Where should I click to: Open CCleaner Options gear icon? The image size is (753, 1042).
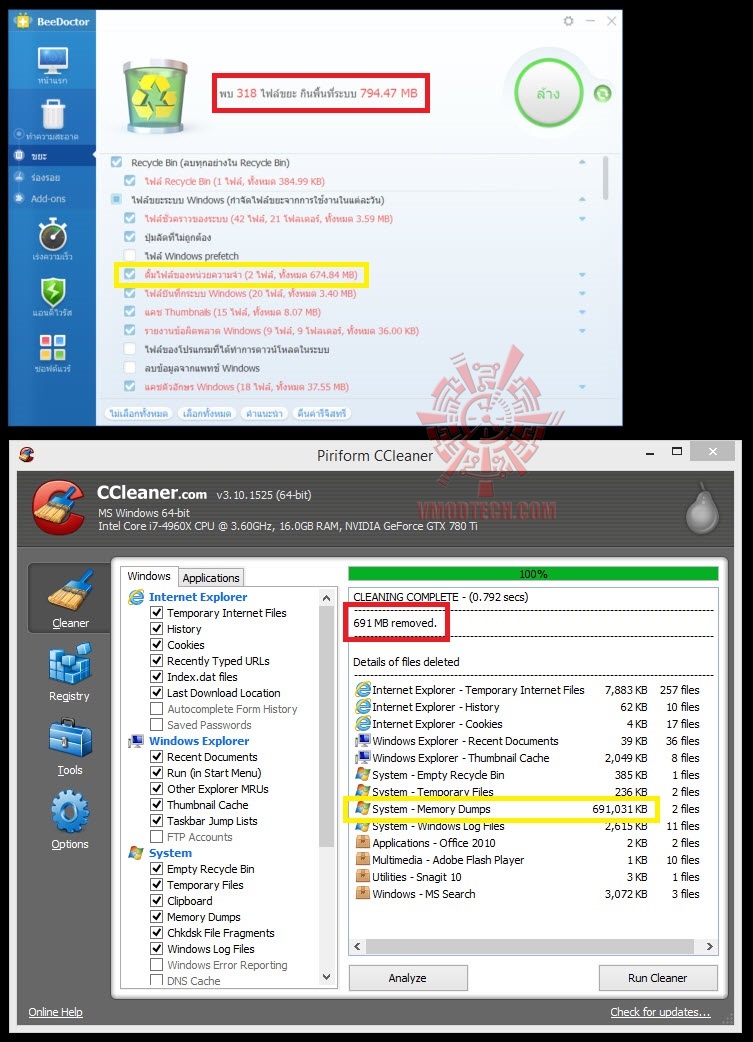click(x=70, y=811)
